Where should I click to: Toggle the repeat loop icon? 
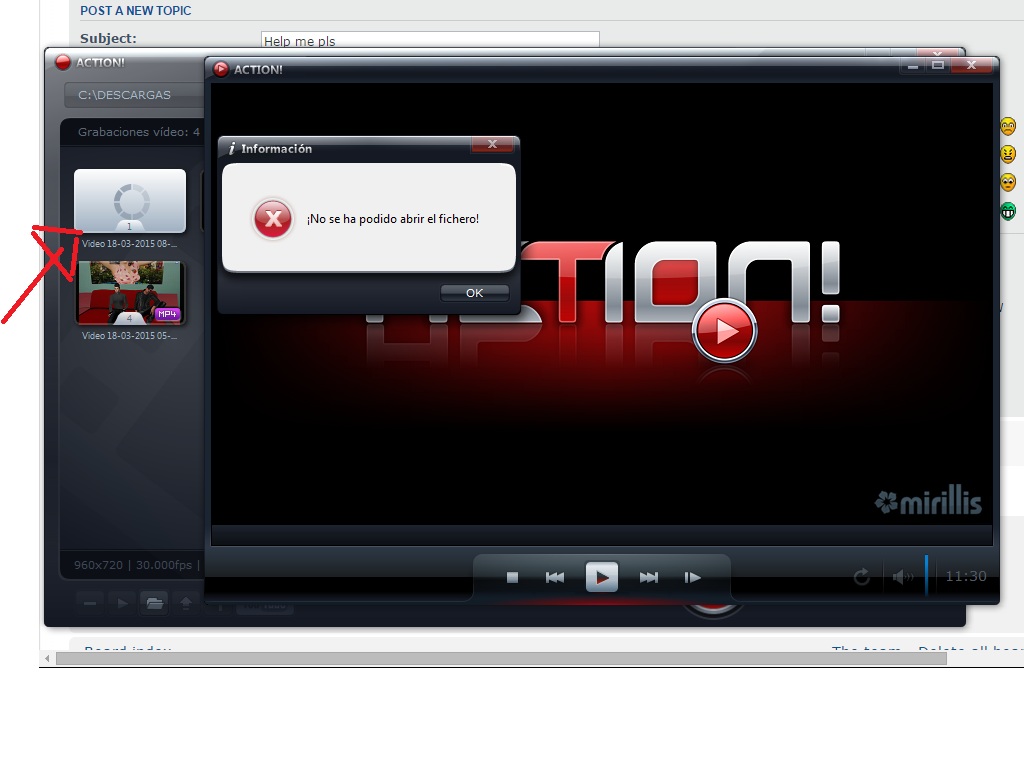862,577
